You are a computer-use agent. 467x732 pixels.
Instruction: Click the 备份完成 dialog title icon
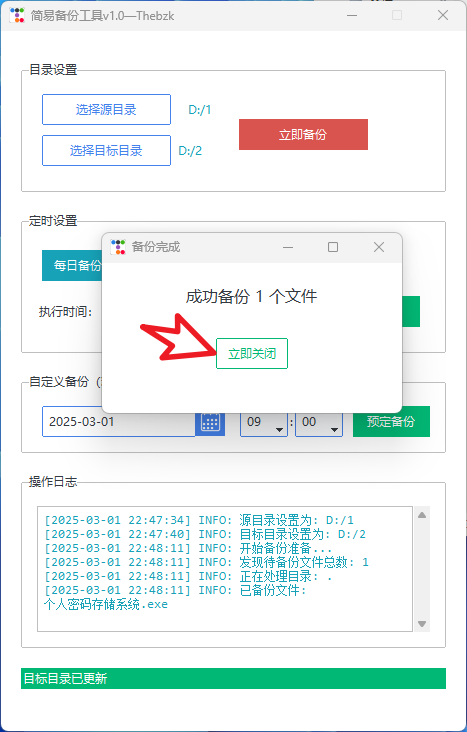point(118,247)
